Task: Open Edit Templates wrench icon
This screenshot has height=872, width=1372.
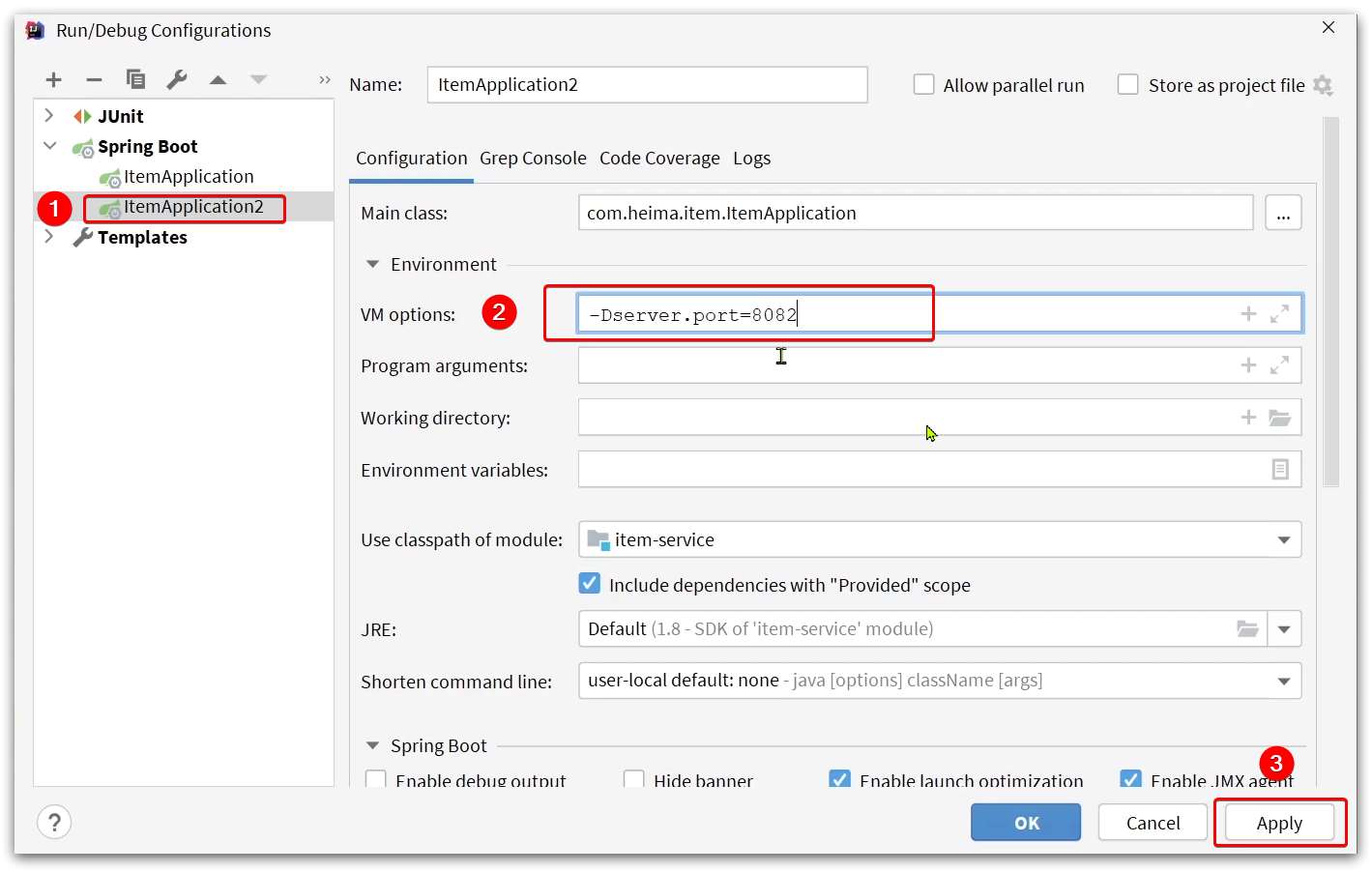Action: pos(176,80)
